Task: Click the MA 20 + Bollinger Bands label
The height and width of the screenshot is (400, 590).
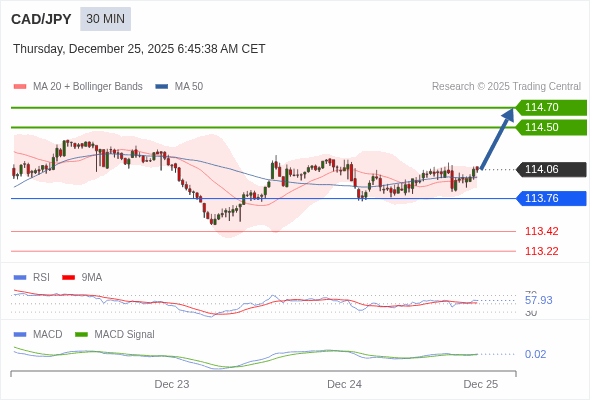Action: (88, 87)
